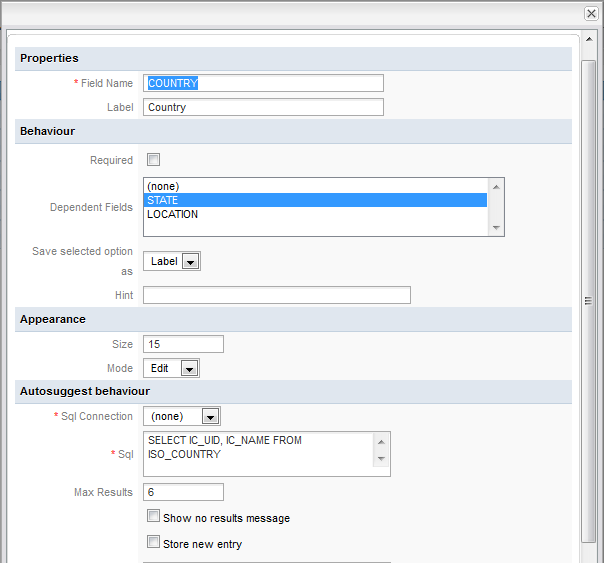Click the Hint text field
This screenshot has height=563, width=604.
(276, 295)
